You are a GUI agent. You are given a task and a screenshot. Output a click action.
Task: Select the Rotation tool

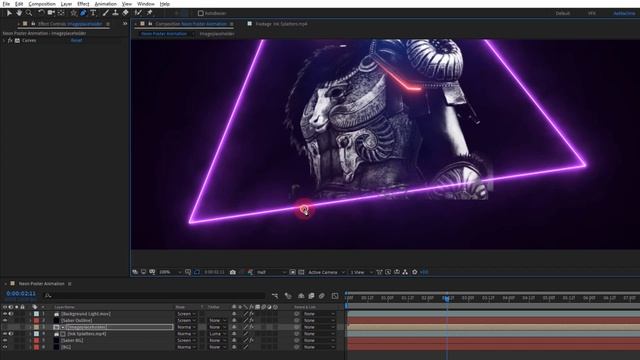(x=41, y=13)
